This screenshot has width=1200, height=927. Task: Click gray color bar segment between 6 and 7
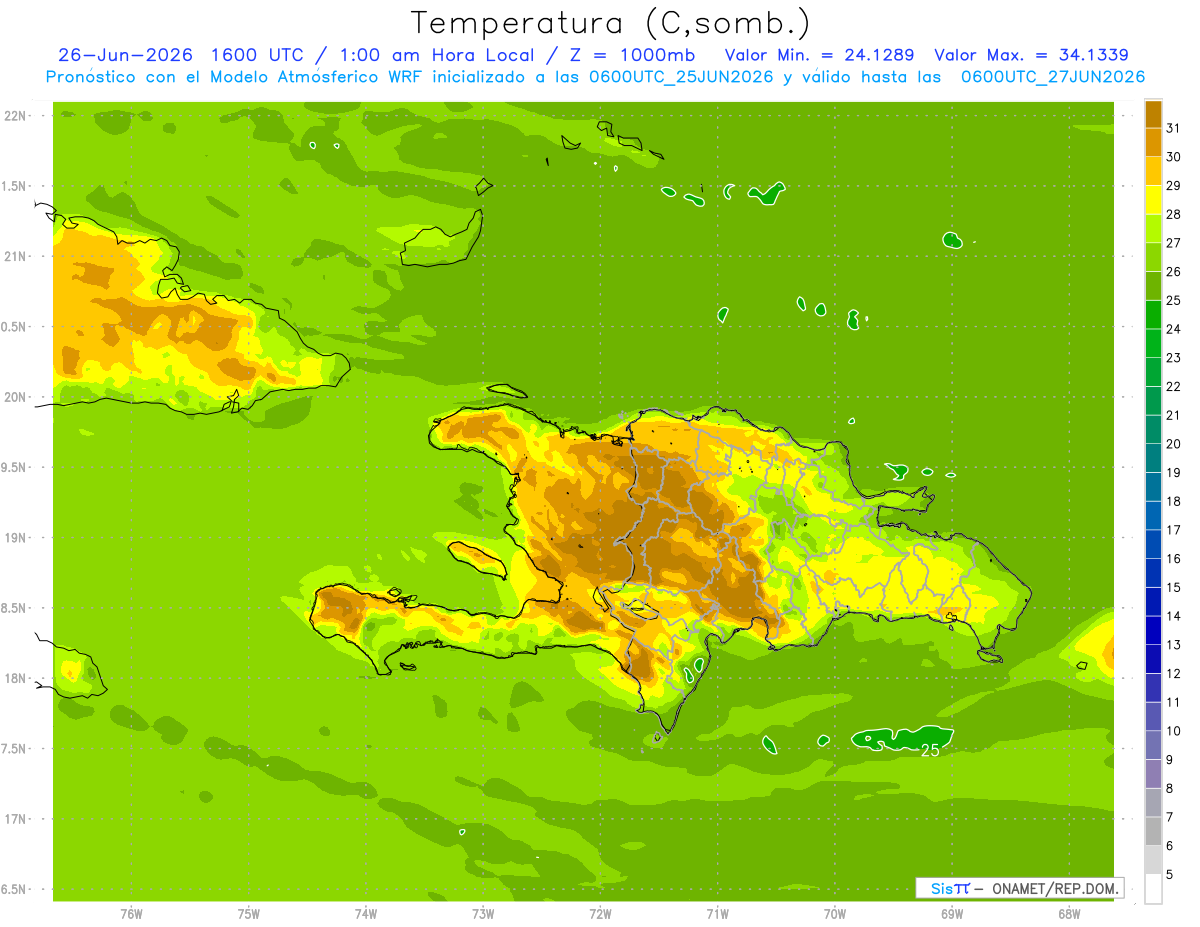coord(1153,831)
